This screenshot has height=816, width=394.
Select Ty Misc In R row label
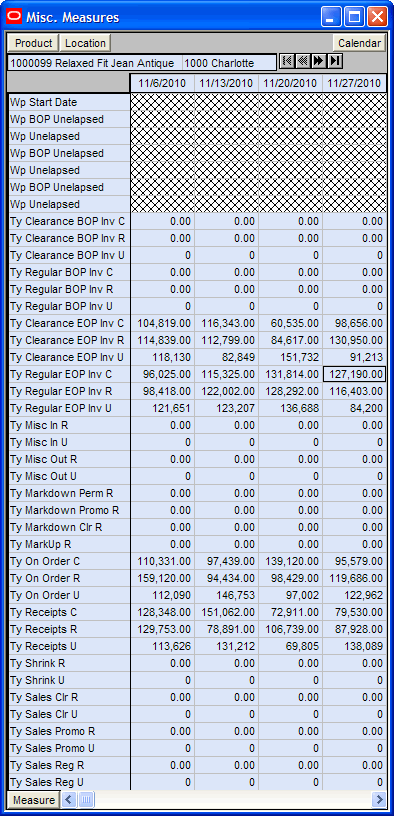coord(69,426)
